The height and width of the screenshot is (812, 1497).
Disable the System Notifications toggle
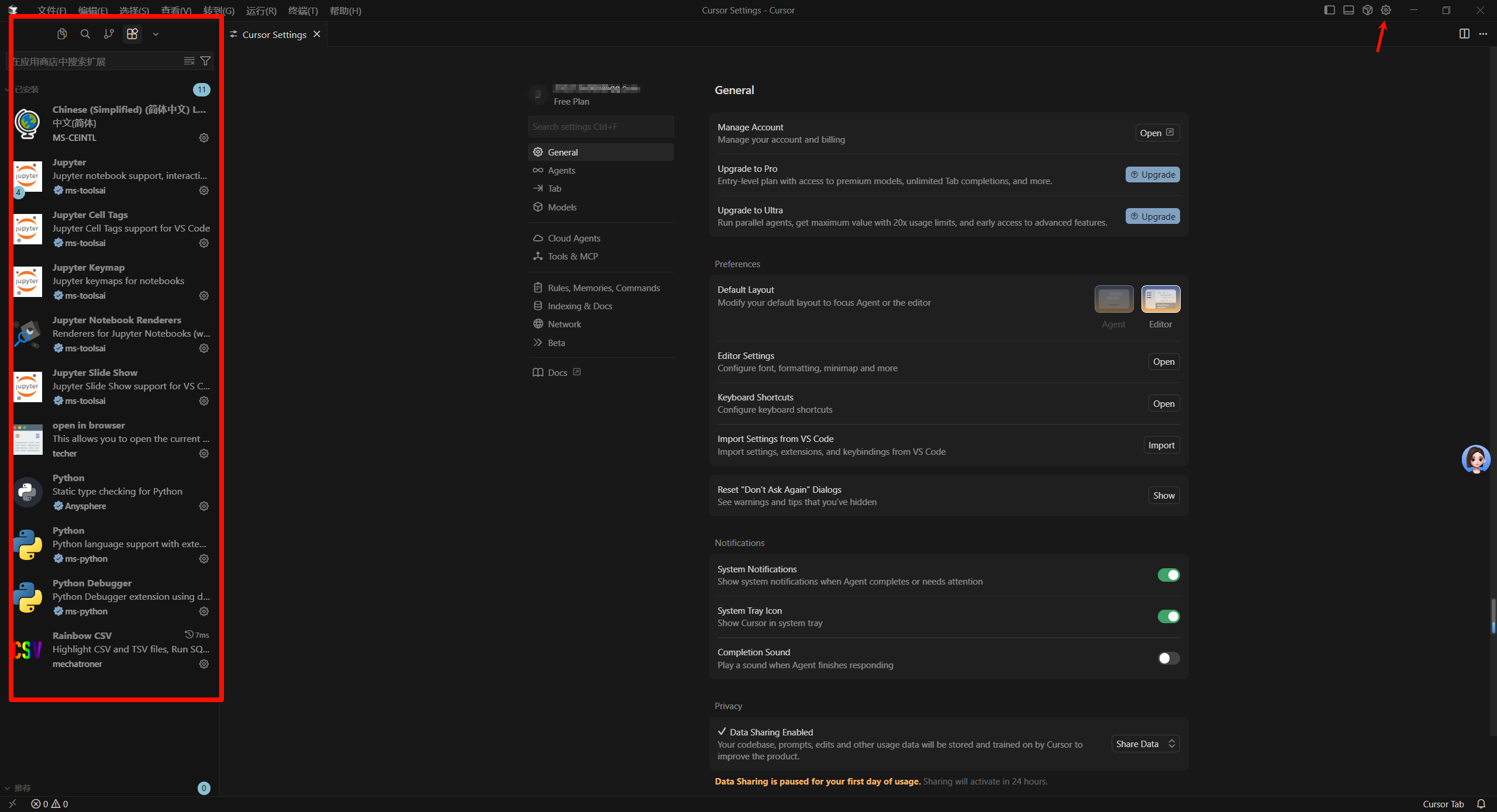pyautogui.click(x=1168, y=575)
